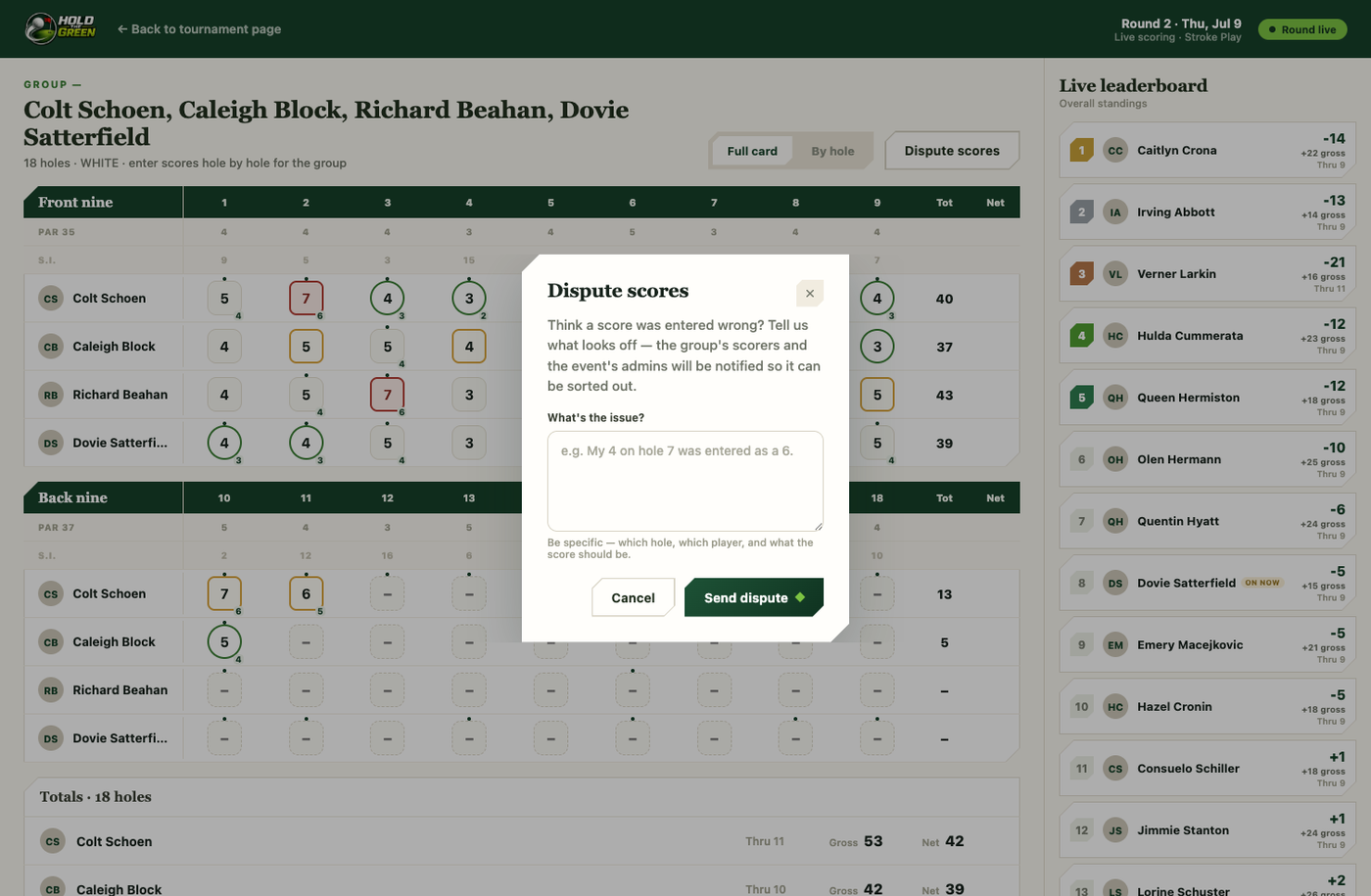The height and width of the screenshot is (896, 1371).
Task: Click the rank 4 green badge
Action: coord(1082,336)
